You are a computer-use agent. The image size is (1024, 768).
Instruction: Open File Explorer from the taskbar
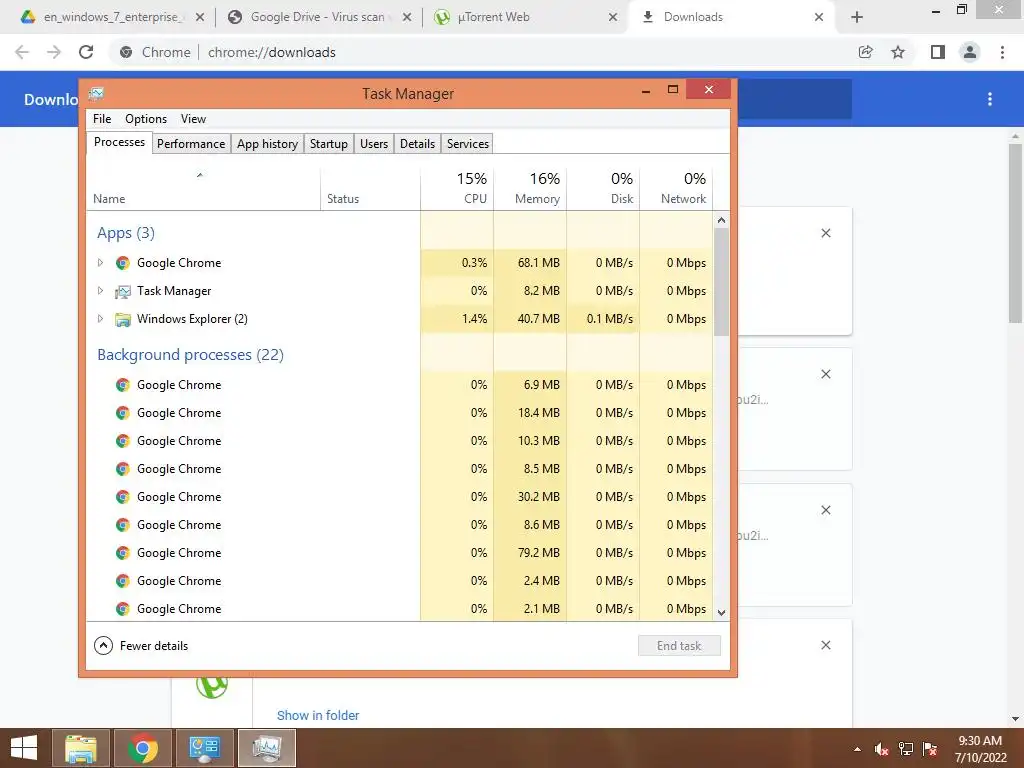coord(81,748)
